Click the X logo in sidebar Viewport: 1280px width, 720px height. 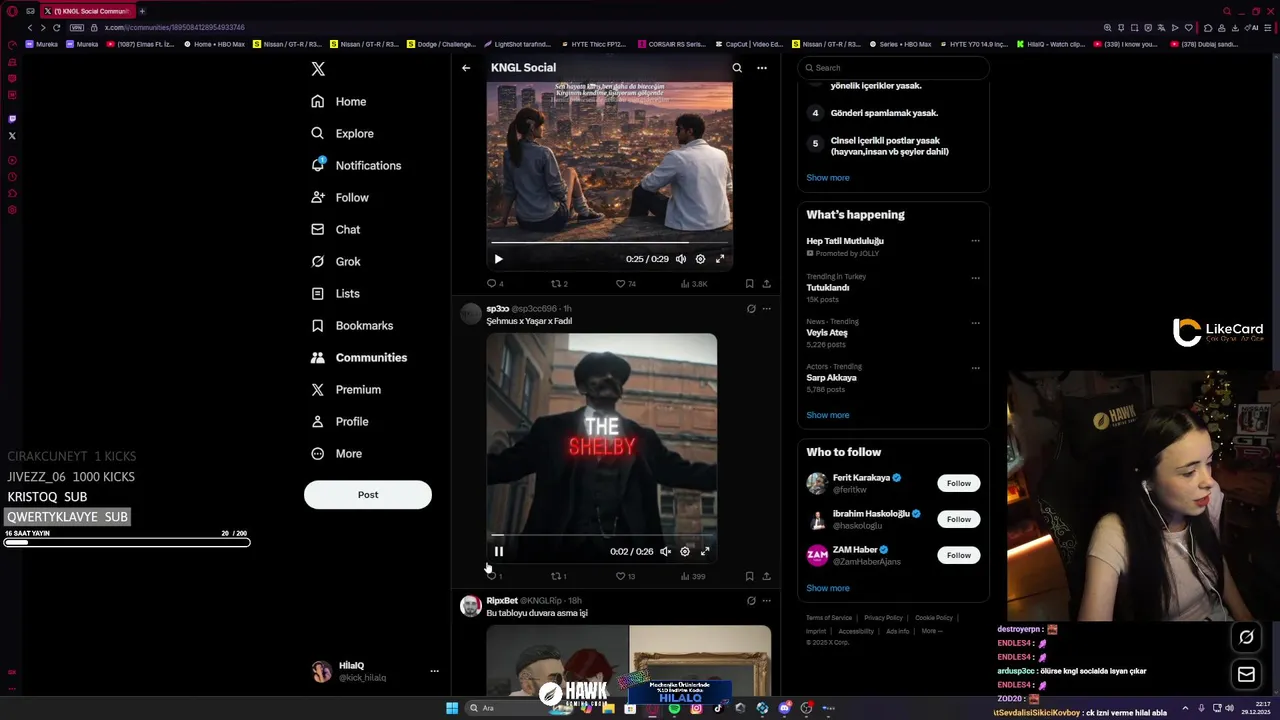(318, 69)
